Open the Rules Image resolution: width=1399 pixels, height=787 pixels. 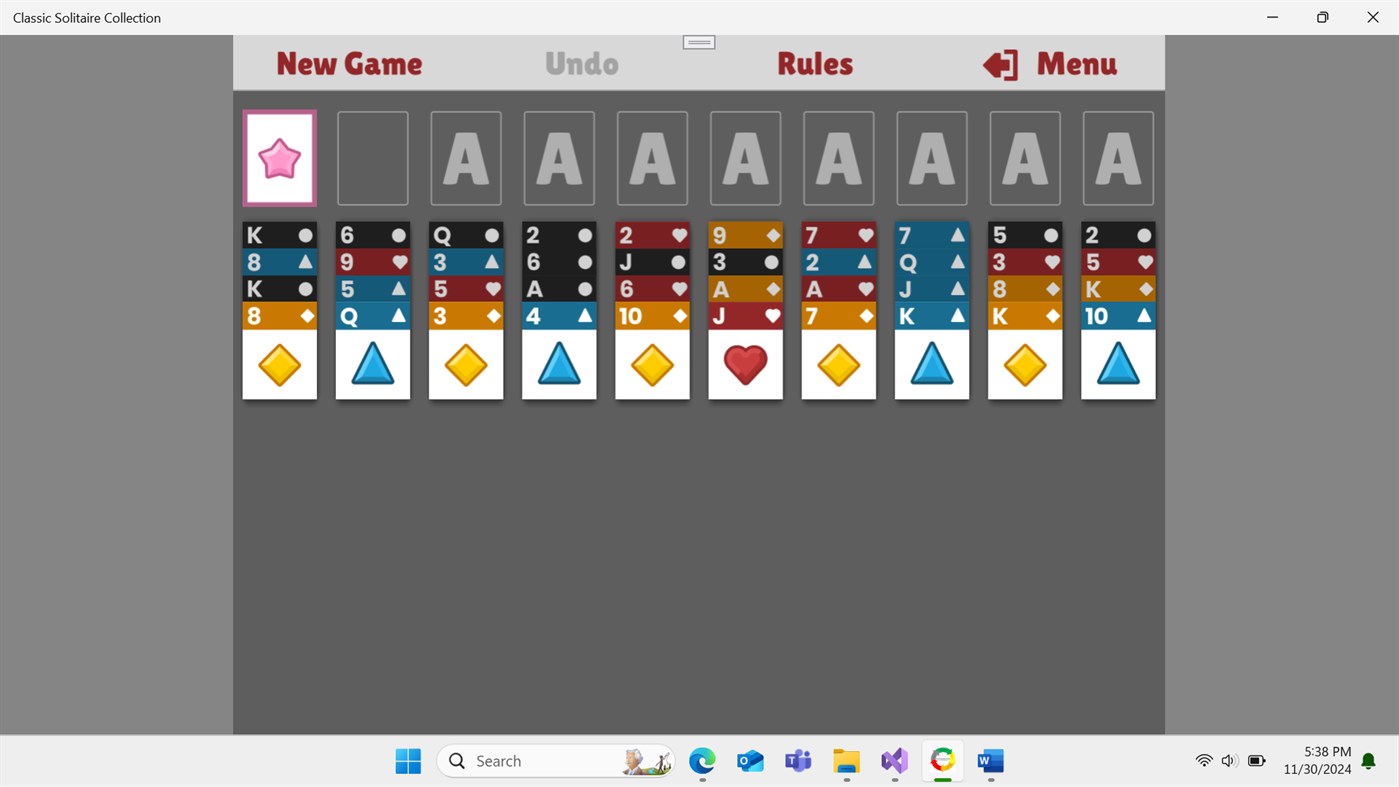click(x=815, y=62)
